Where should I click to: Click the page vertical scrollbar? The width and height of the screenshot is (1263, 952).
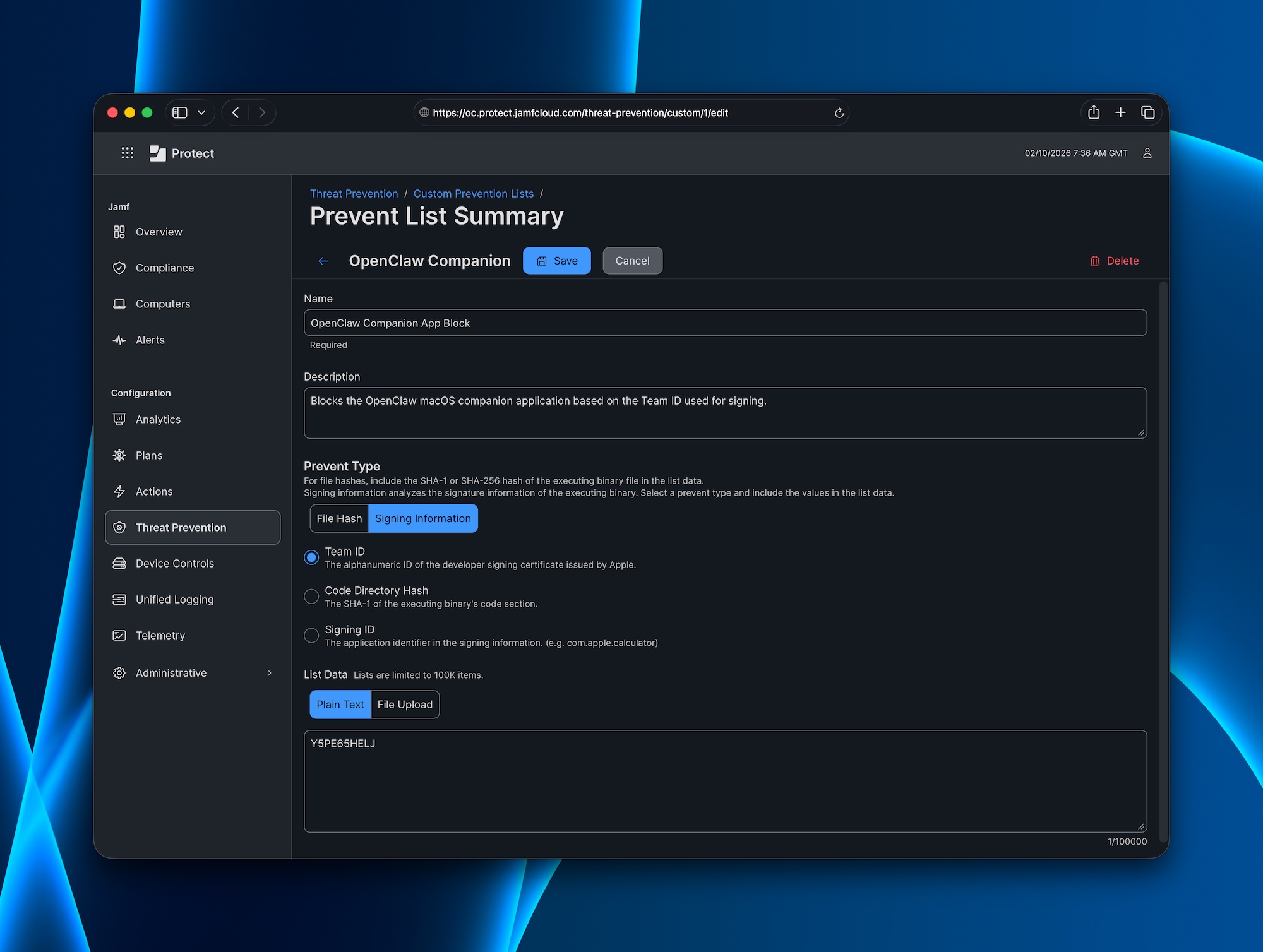click(x=1163, y=562)
